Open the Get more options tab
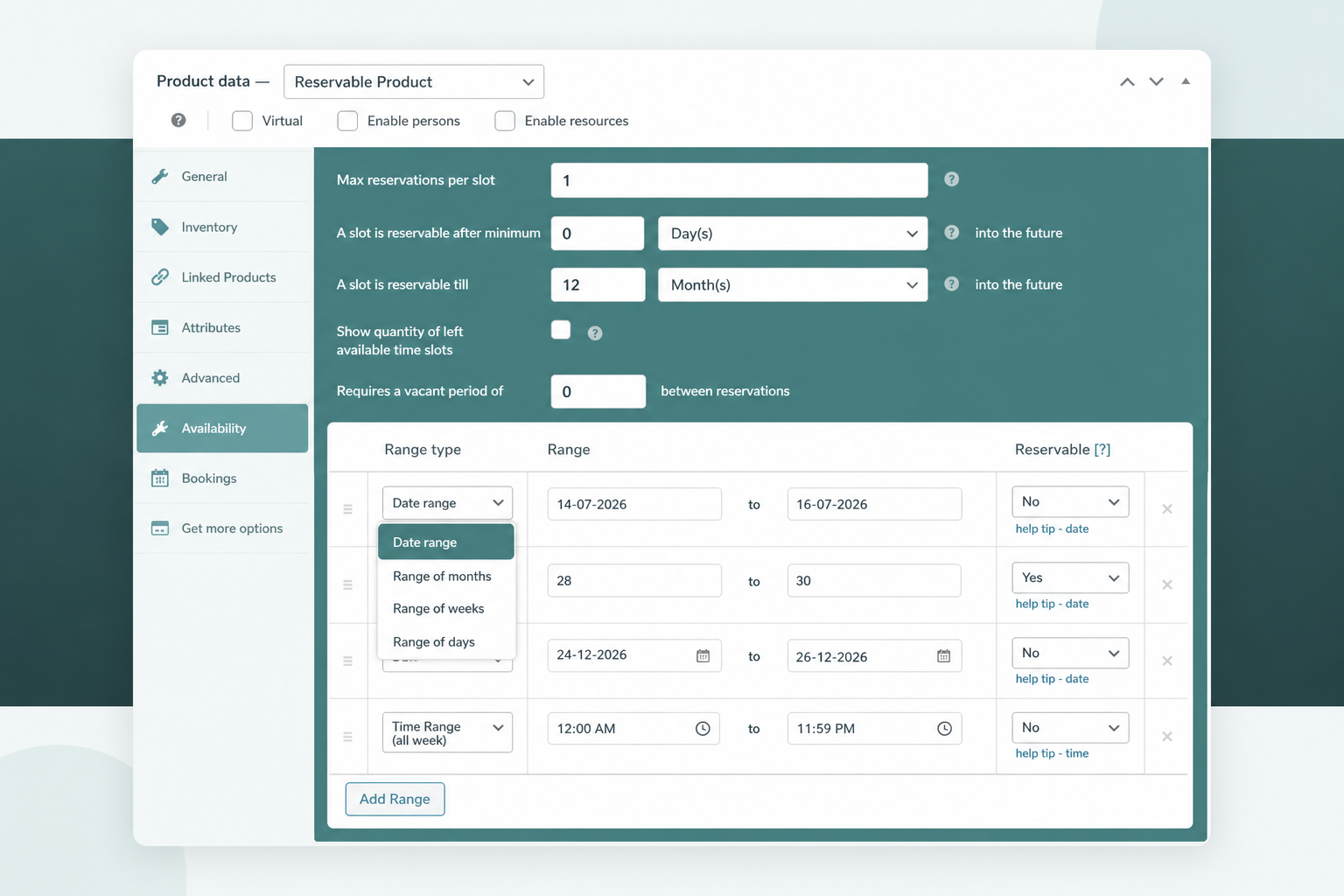The image size is (1344, 896). tap(223, 528)
